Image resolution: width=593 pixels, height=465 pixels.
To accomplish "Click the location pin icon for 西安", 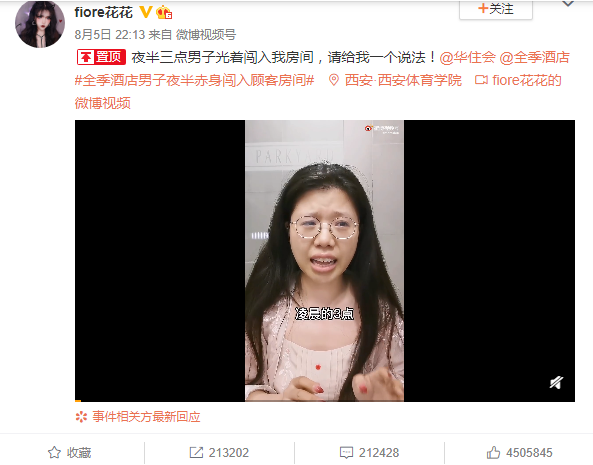I will (x=334, y=80).
